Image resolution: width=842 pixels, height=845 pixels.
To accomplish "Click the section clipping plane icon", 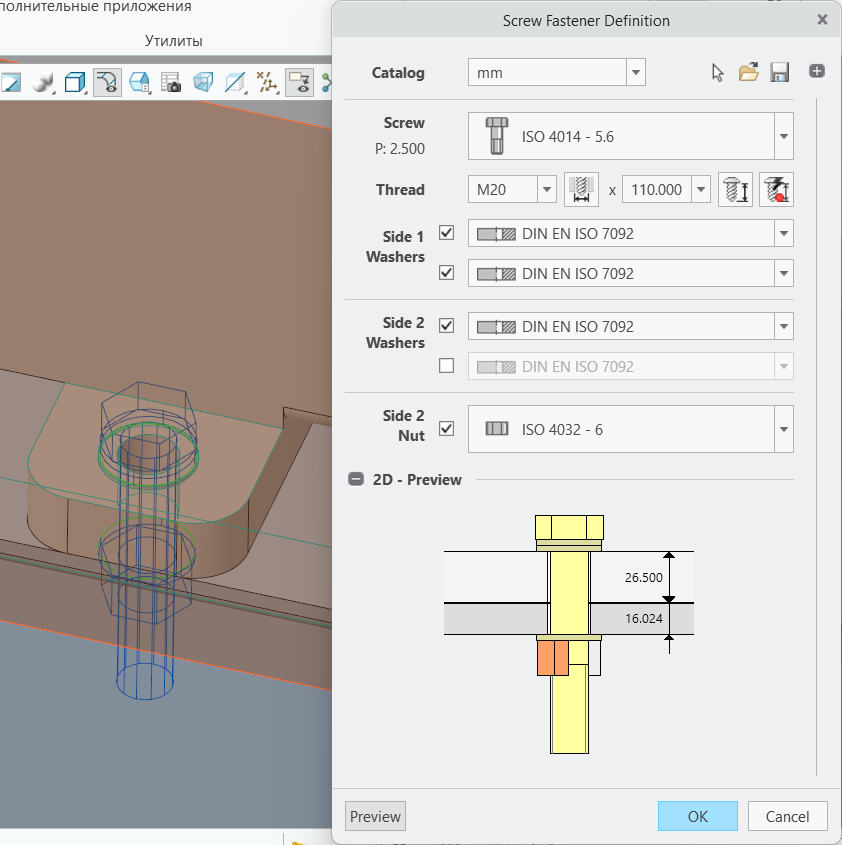I will pyautogui.click(x=236, y=82).
